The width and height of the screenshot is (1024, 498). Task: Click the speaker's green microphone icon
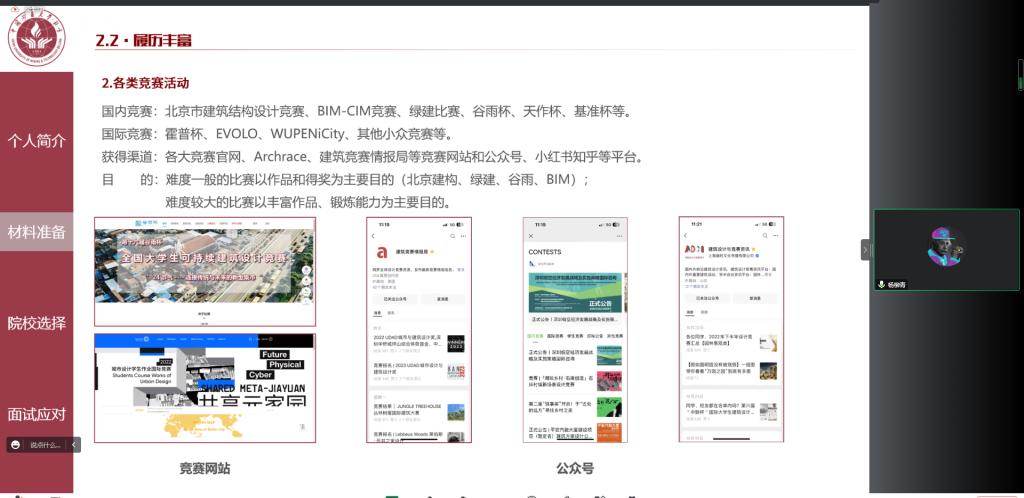click(x=881, y=284)
